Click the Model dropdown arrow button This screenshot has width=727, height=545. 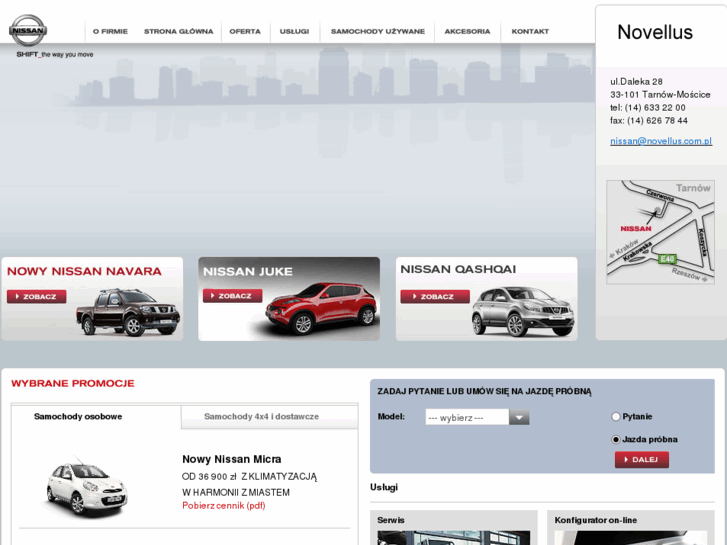[x=519, y=417]
